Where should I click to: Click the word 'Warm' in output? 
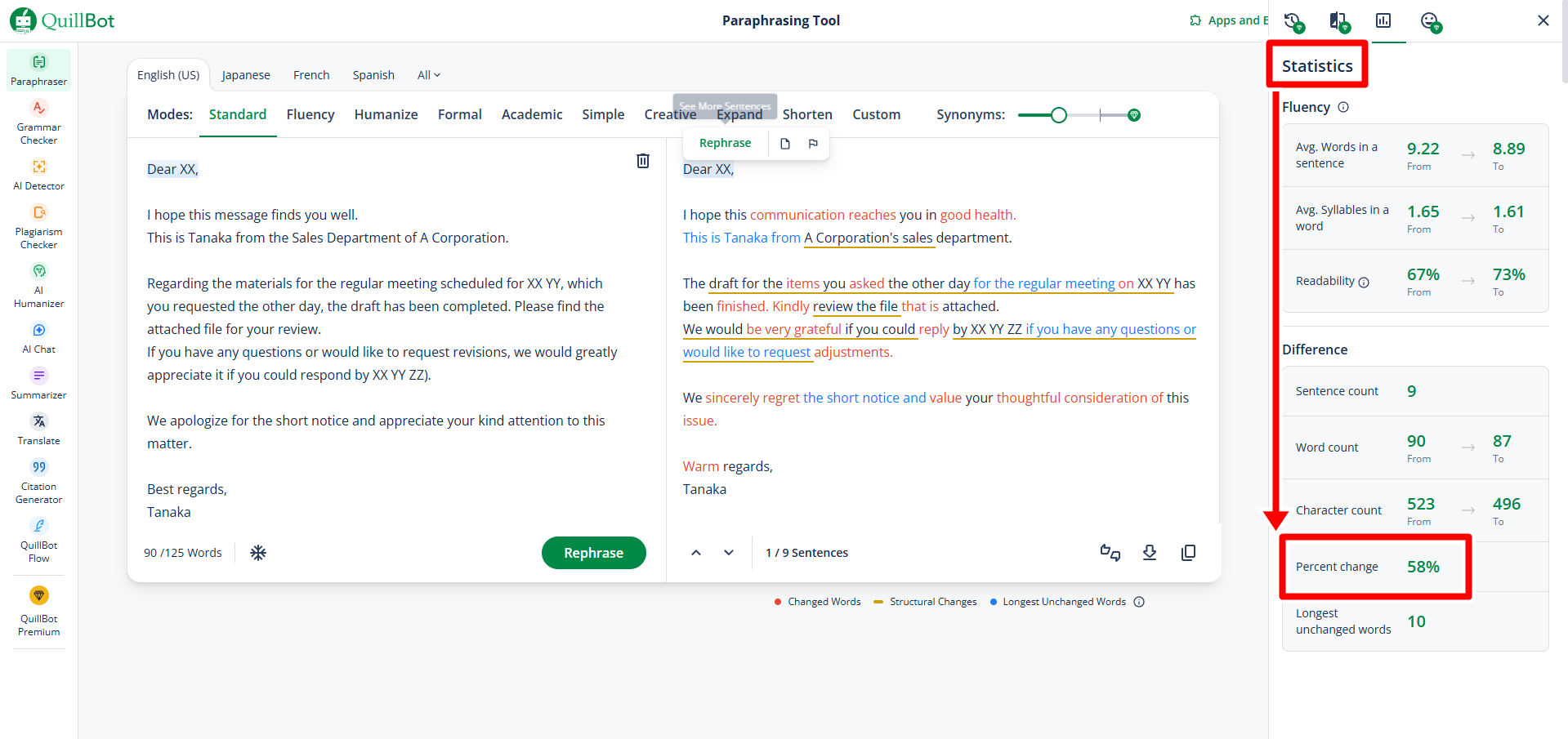click(701, 466)
